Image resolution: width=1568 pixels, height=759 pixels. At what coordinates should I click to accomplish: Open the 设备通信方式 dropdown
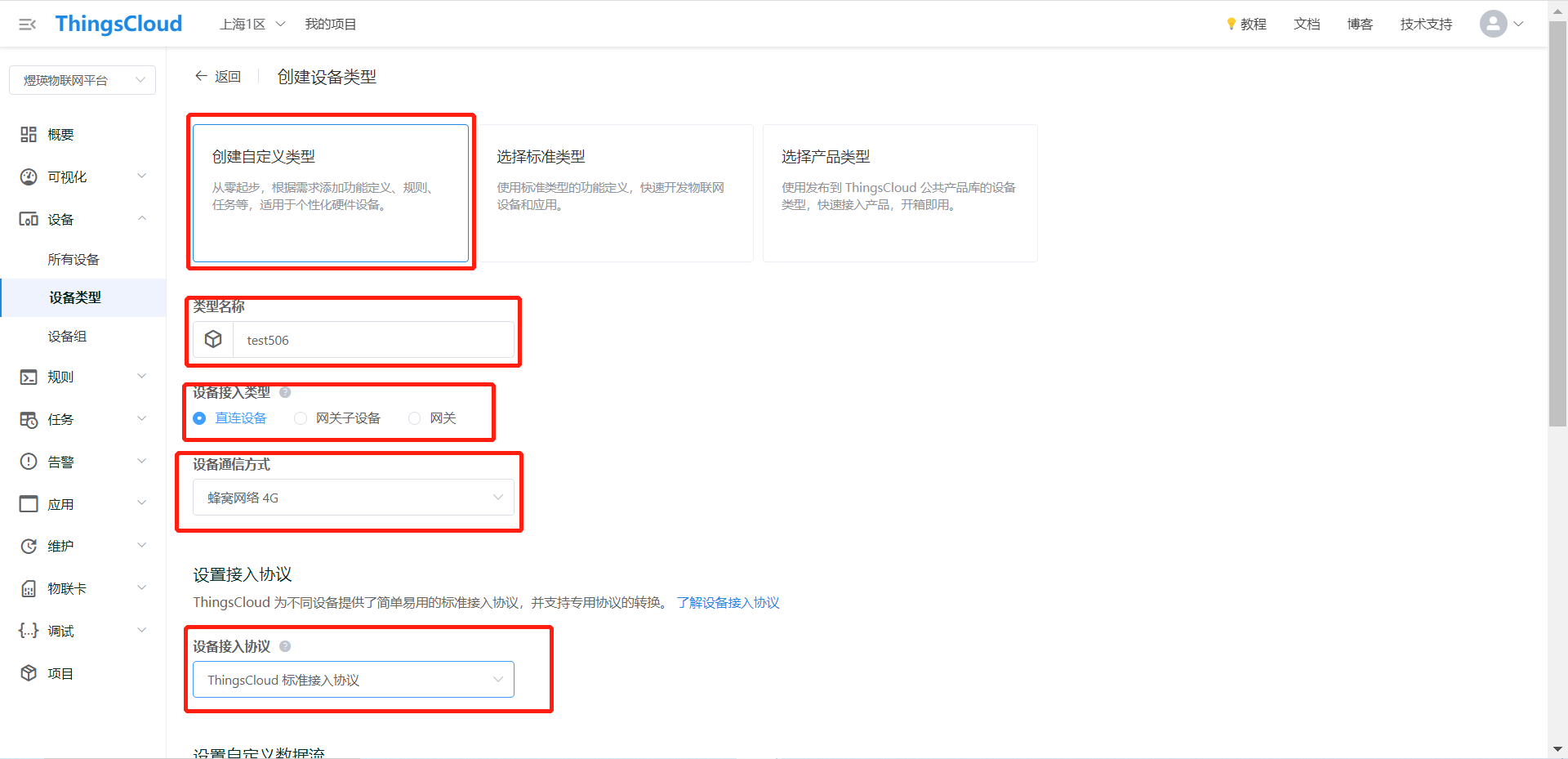point(354,498)
